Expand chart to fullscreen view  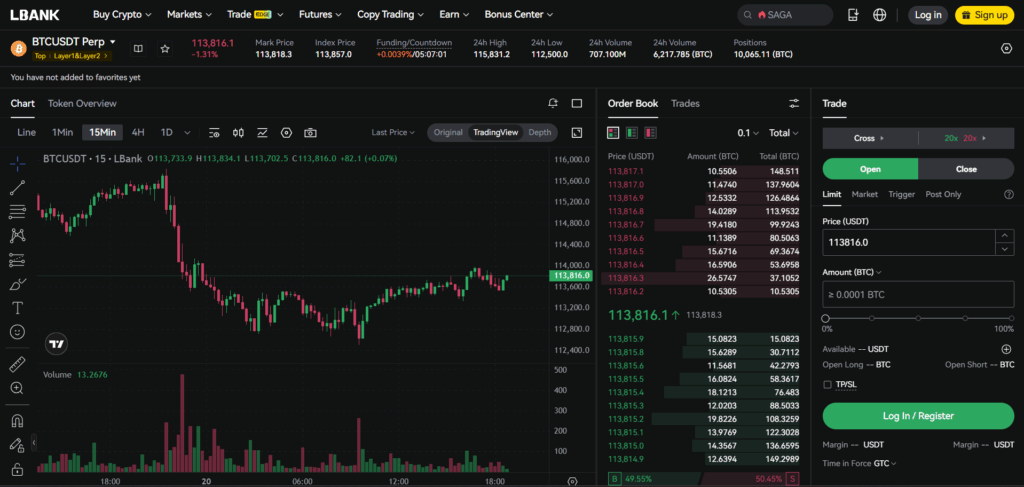(x=577, y=133)
